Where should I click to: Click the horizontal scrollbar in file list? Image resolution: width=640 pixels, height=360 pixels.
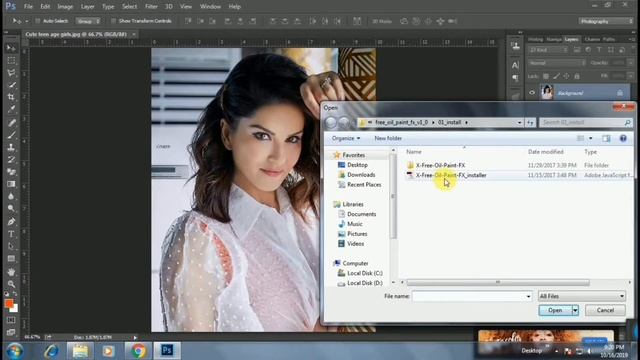pyautogui.click(x=498, y=282)
